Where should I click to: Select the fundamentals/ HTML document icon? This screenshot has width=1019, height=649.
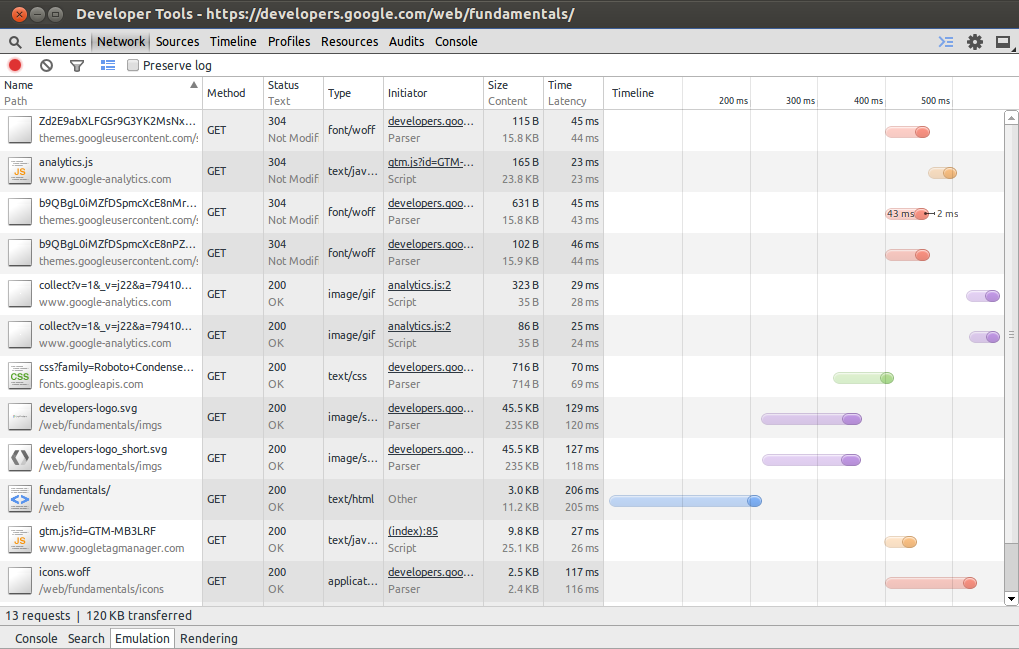[x=20, y=499]
